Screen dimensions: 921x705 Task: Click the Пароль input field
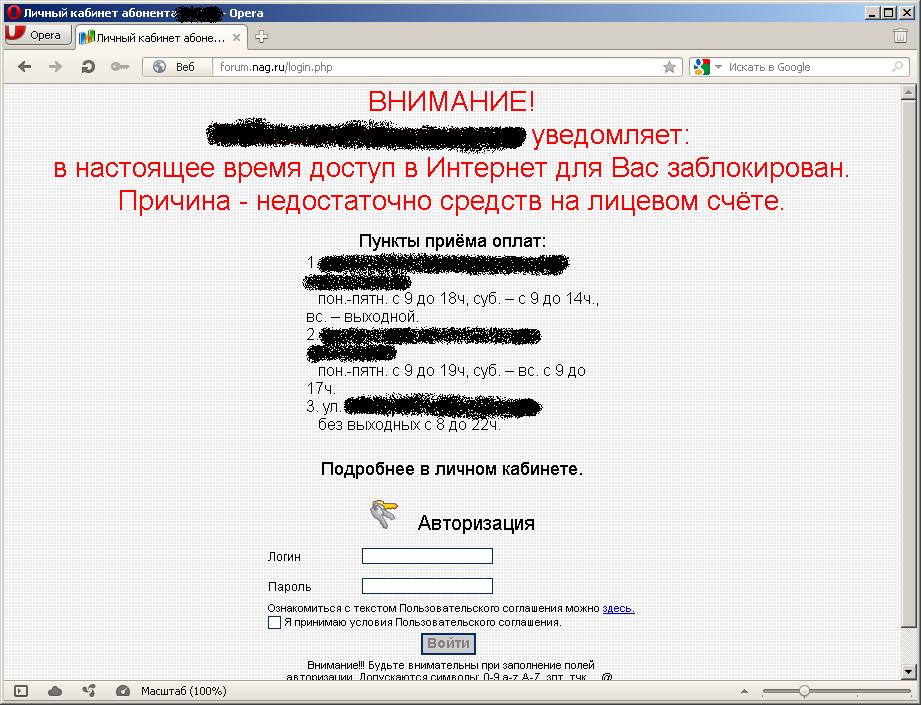(427, 586)
